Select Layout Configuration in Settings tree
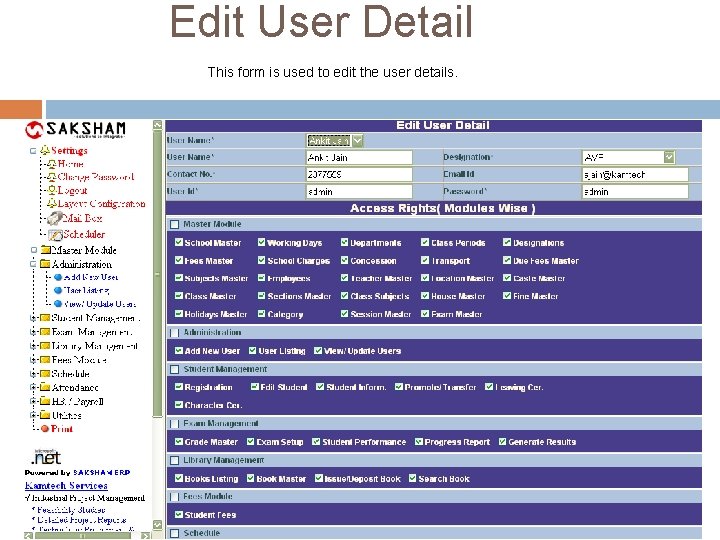The width and height of the screenshot is (720, 540). (102, 203)
